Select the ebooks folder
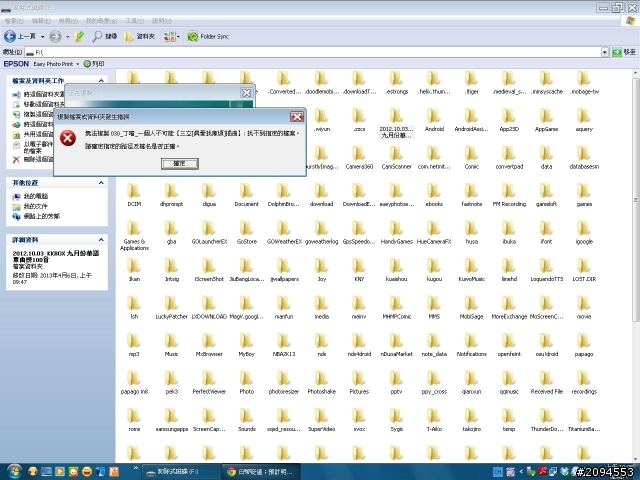Screen dimensions: 640x480 pyautogui.click(x=434, y=195)
